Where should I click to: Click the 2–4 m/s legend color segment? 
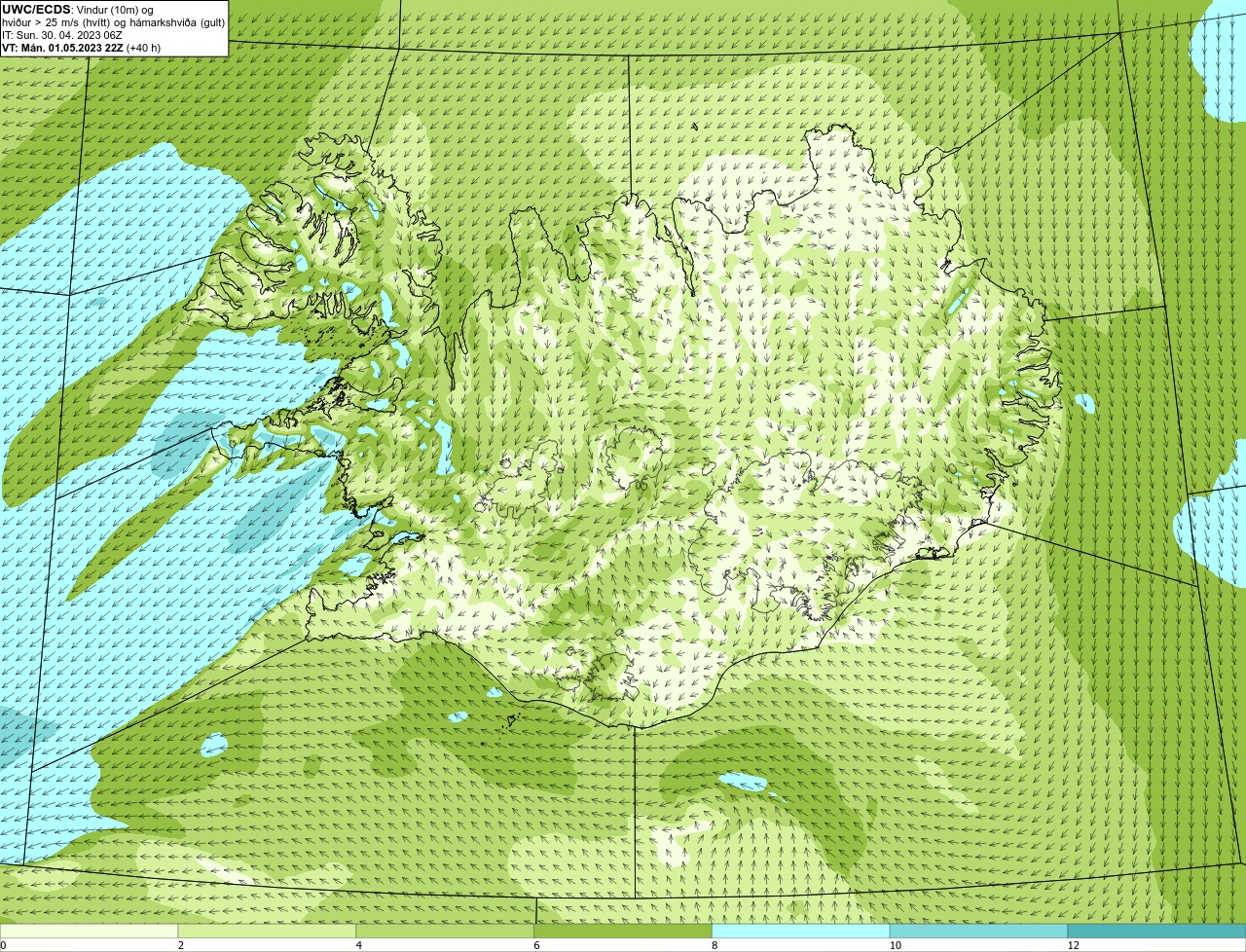point(267,931)
